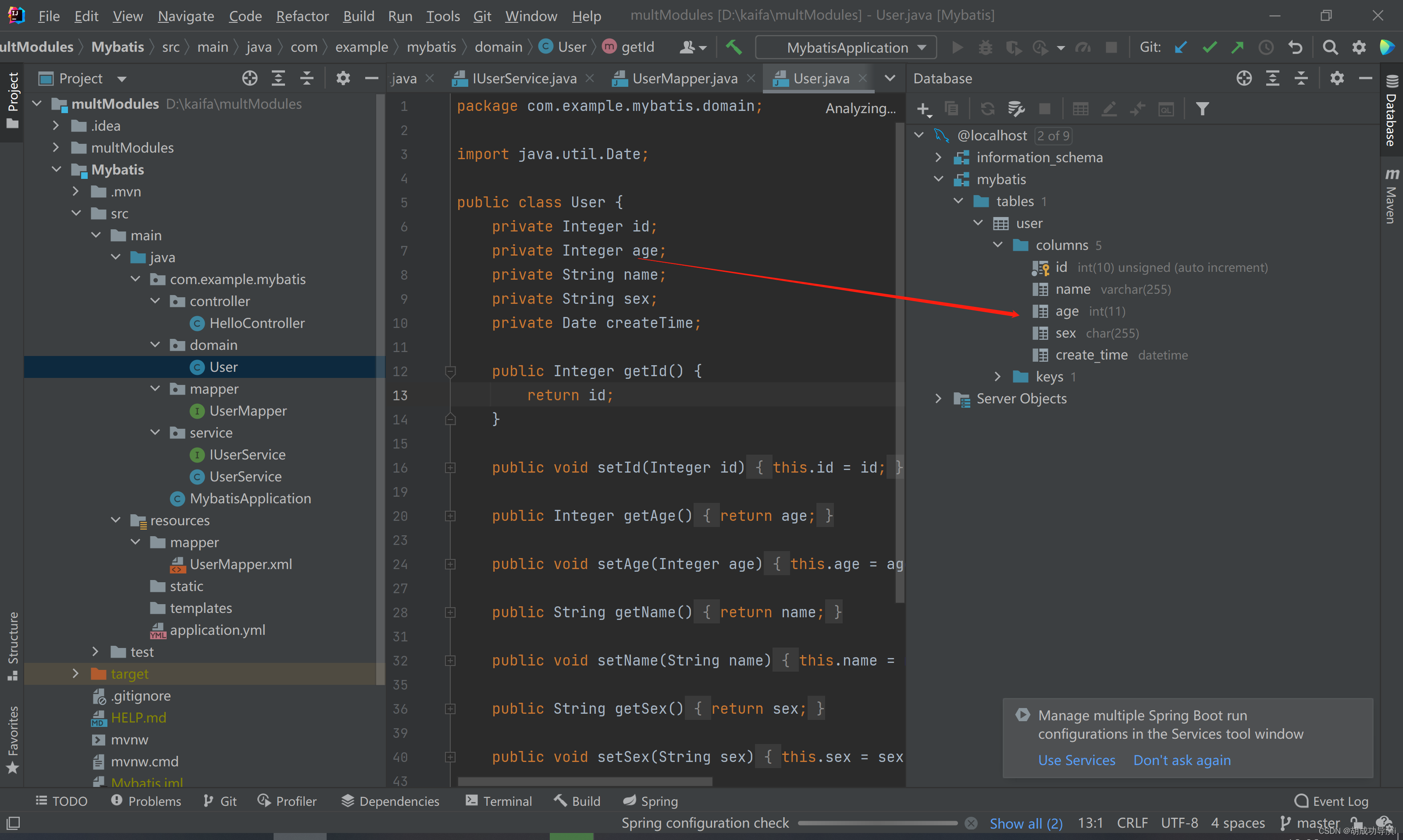Collapse the domain package node
Viewport: 1403px width, 840px height.
tap(155, 345)
